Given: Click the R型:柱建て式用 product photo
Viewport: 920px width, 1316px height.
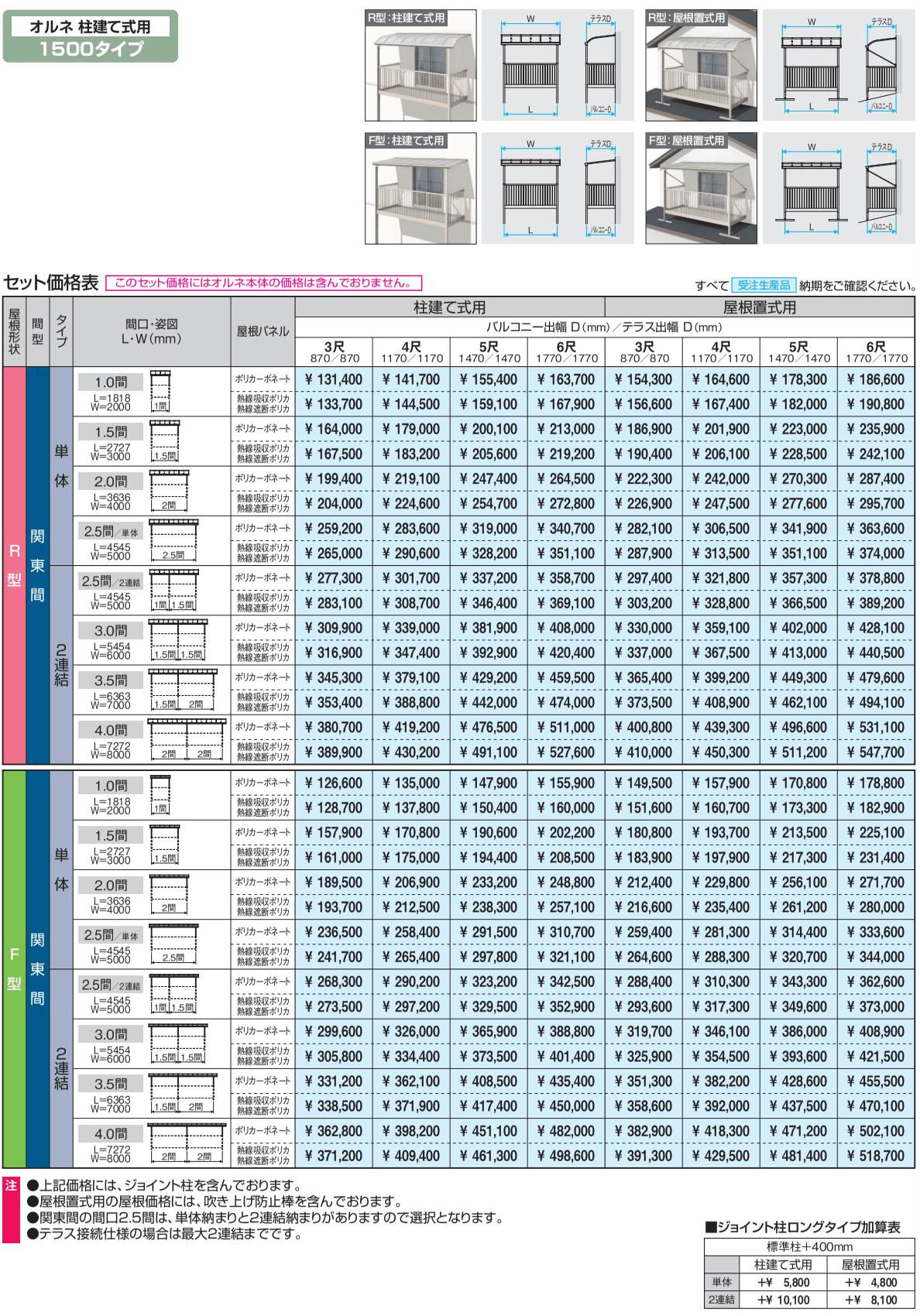Looking at the screenshot, I should 421,65.
